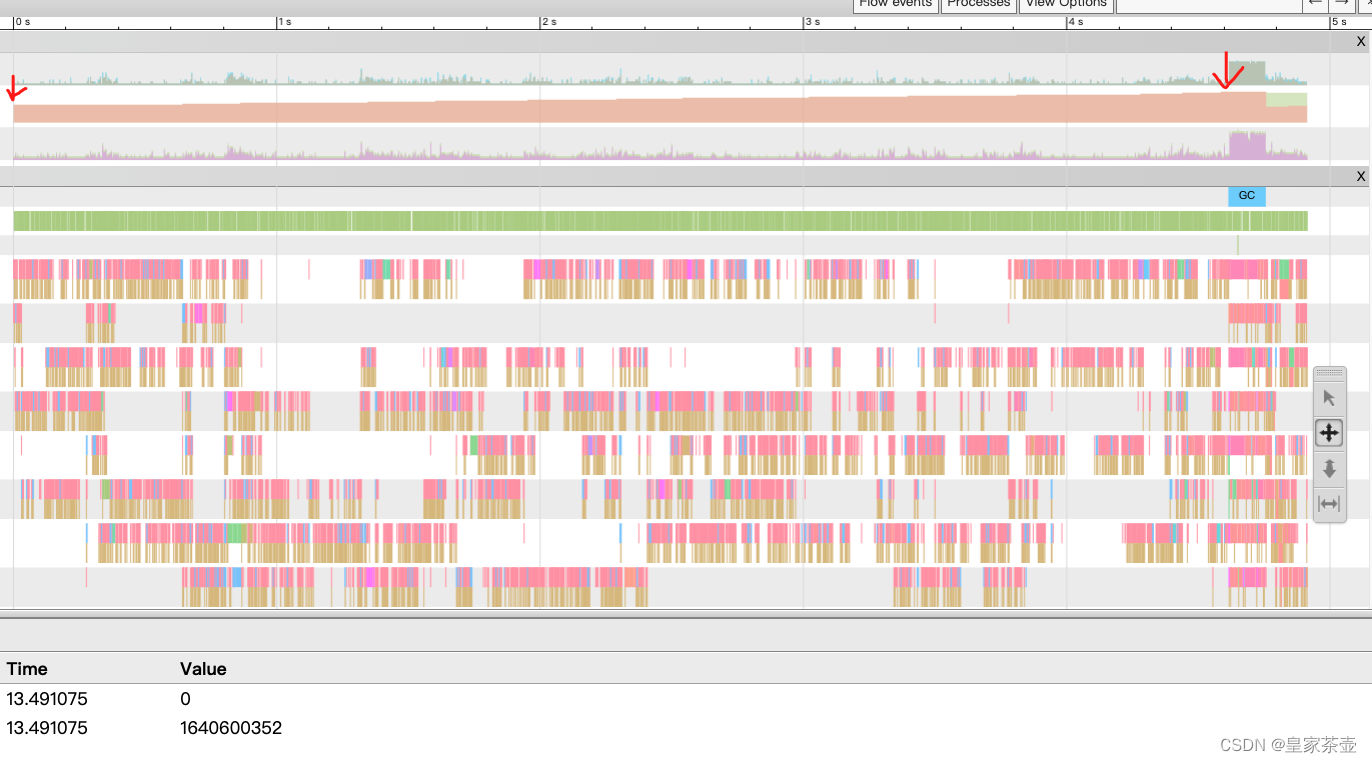The image size is (1372, 763).
Task: Click the 4 s ruler mark
Action: click(x=1076, y=21)
